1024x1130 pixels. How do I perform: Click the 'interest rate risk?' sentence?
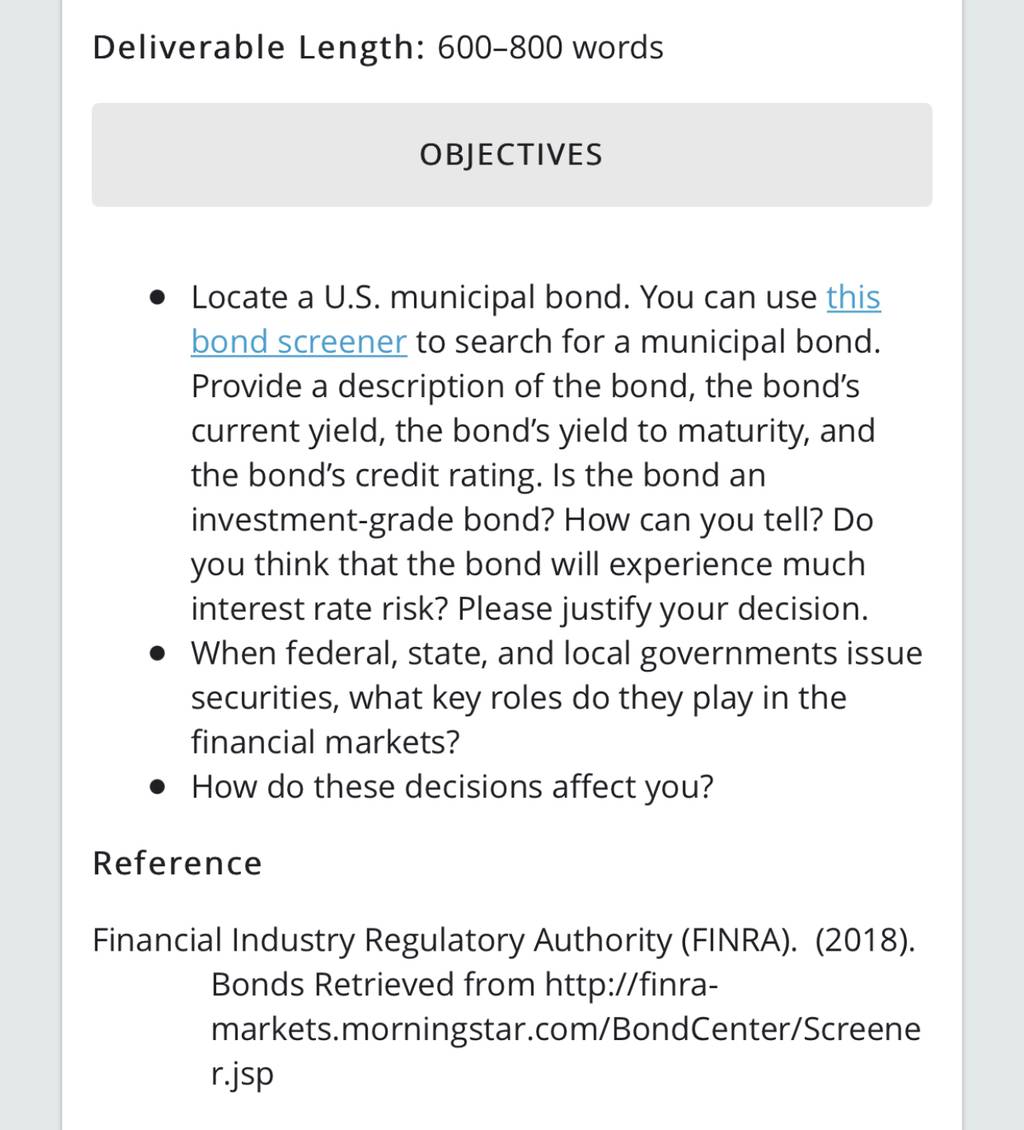coord(320,609)
